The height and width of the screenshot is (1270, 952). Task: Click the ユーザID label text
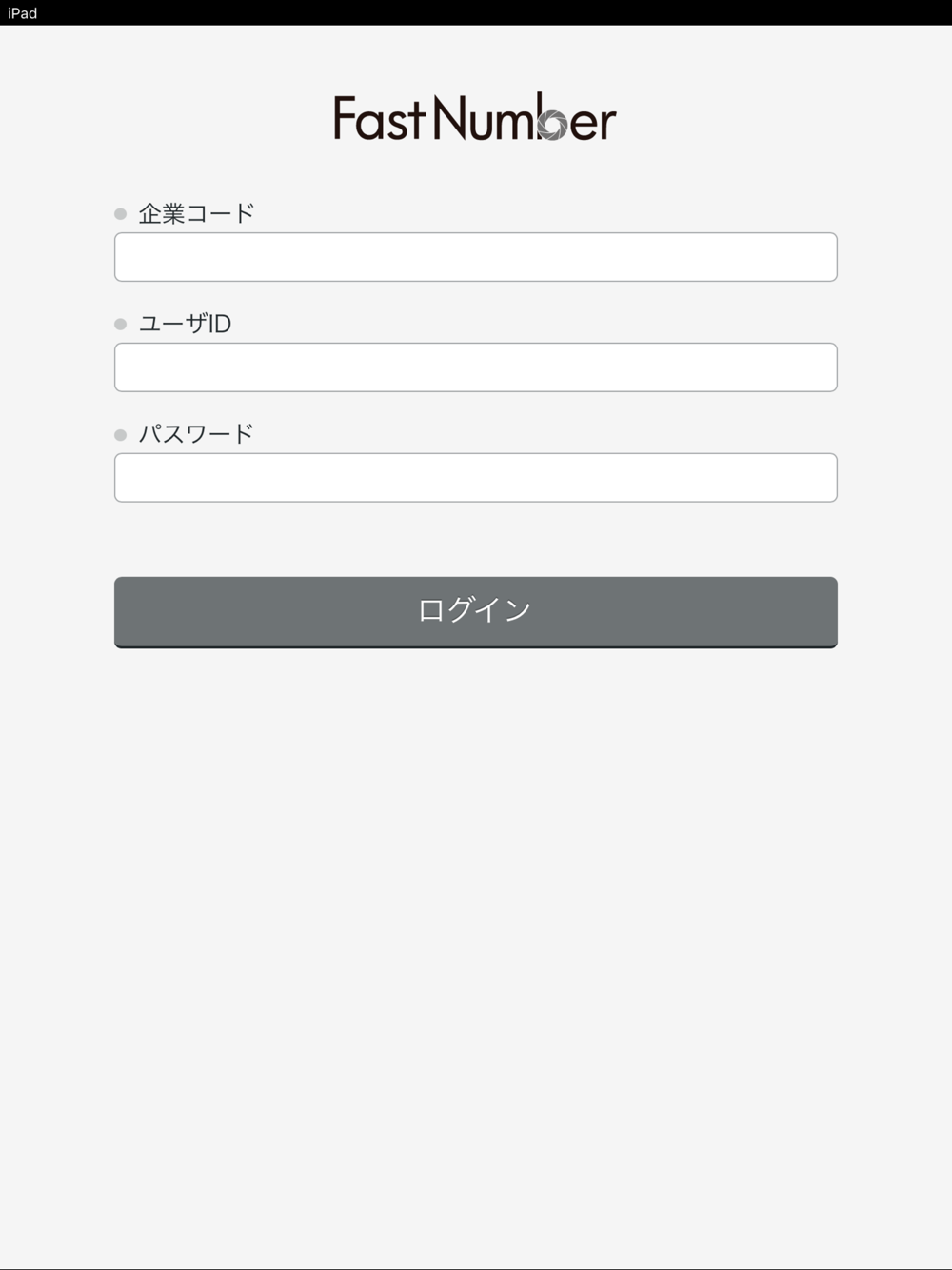186,325
